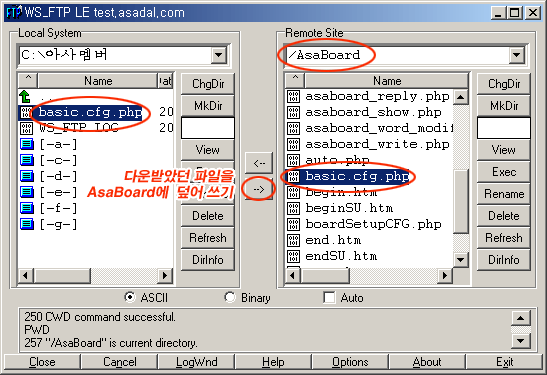This screenshot has width=547, height=375.
Task: Click local ChgDir button
Action: (x=208, y=84)
